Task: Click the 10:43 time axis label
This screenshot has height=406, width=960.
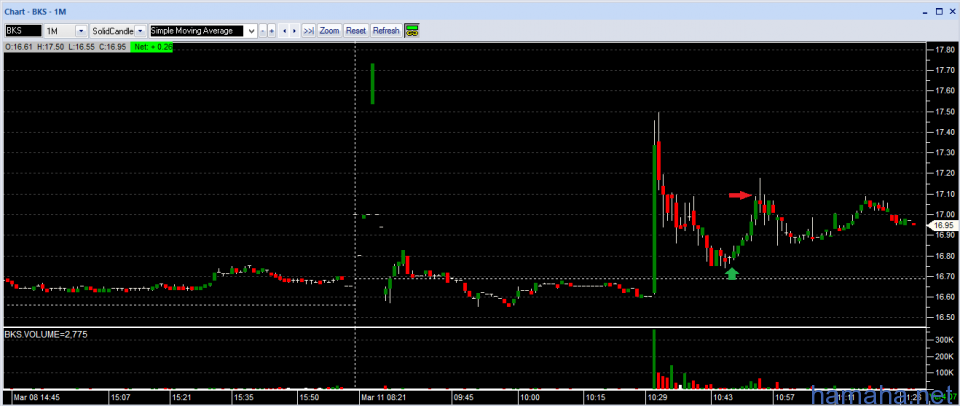Action: (x=723, y=397)
